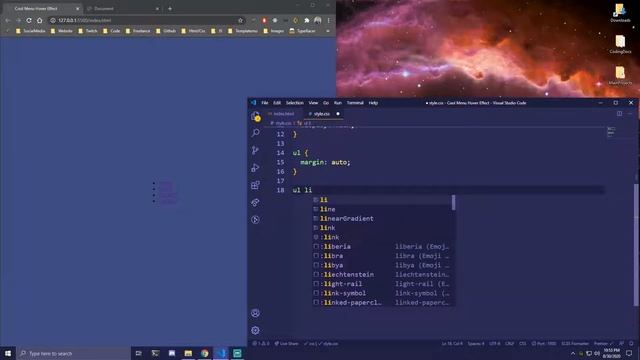This screenshot has height=360, width=640.
Task: Bookmark this page with the star icon
Action: tap(240, 20)
